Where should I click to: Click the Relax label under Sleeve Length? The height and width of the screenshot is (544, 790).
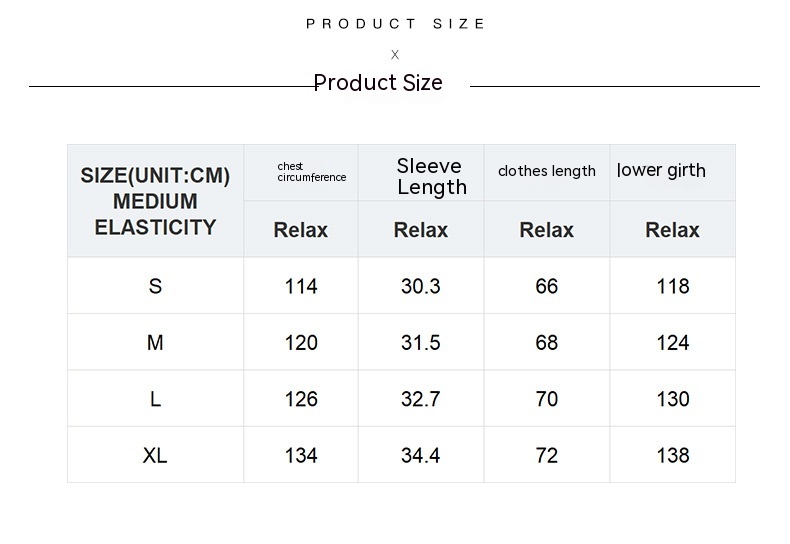pos(420,230)
